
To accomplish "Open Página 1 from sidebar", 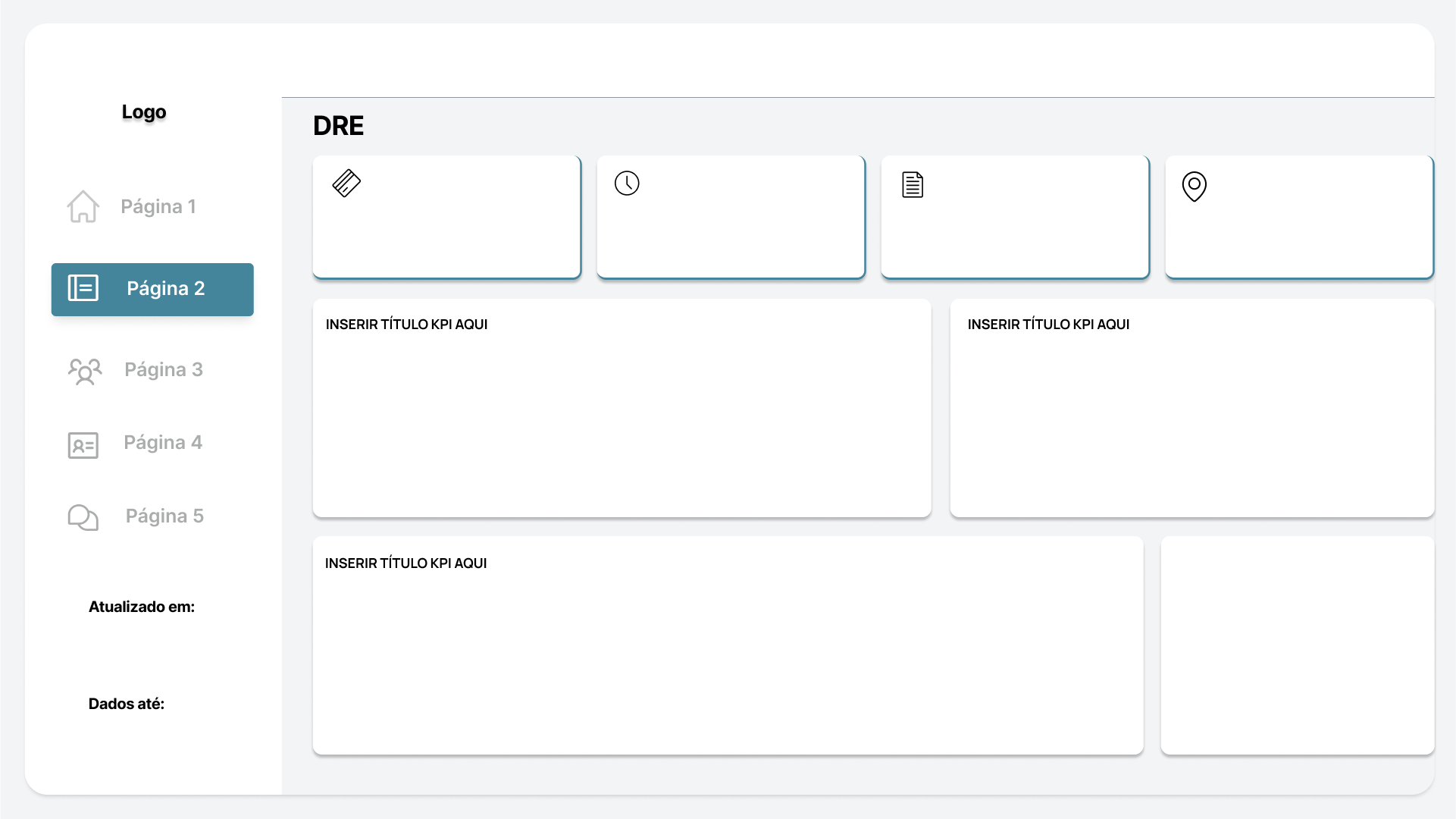I will click(158, 206).
